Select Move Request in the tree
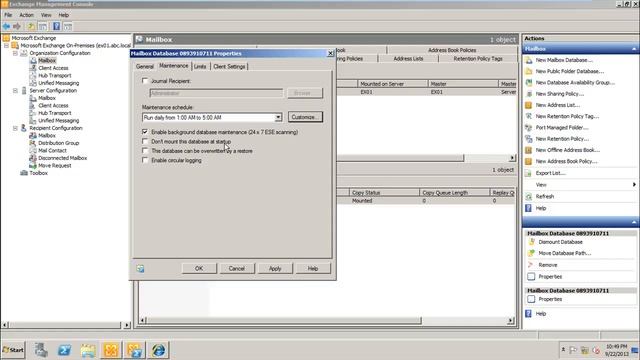Screen dimensions: 640x360 coord(55,166)
